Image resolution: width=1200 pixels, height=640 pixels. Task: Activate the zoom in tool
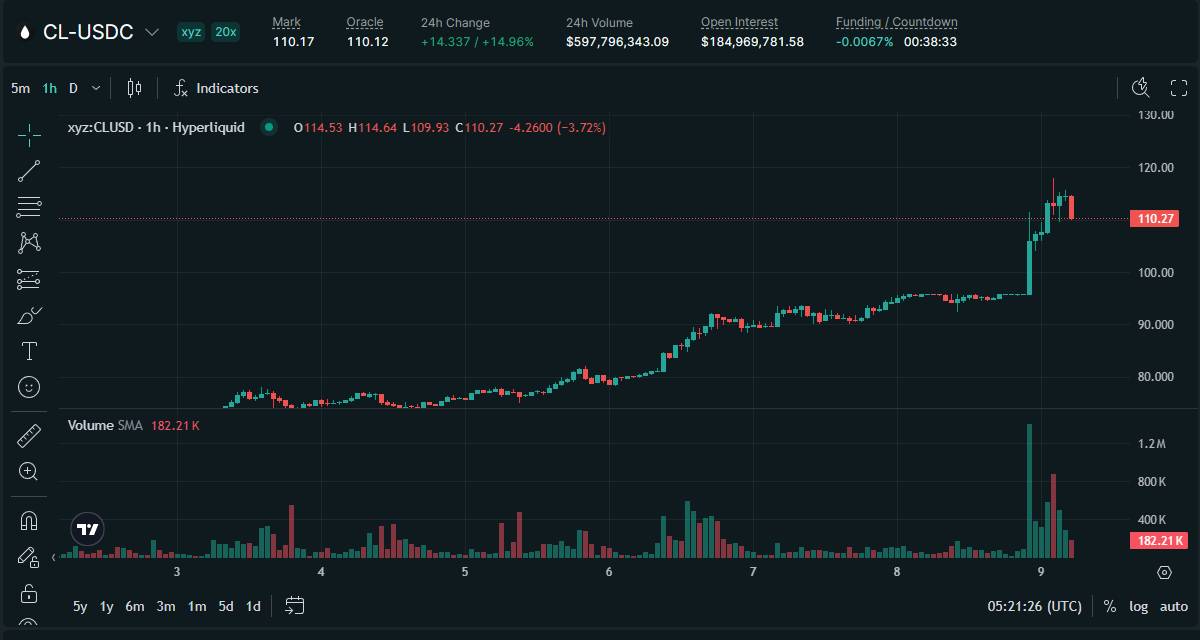tap(29, 471)
